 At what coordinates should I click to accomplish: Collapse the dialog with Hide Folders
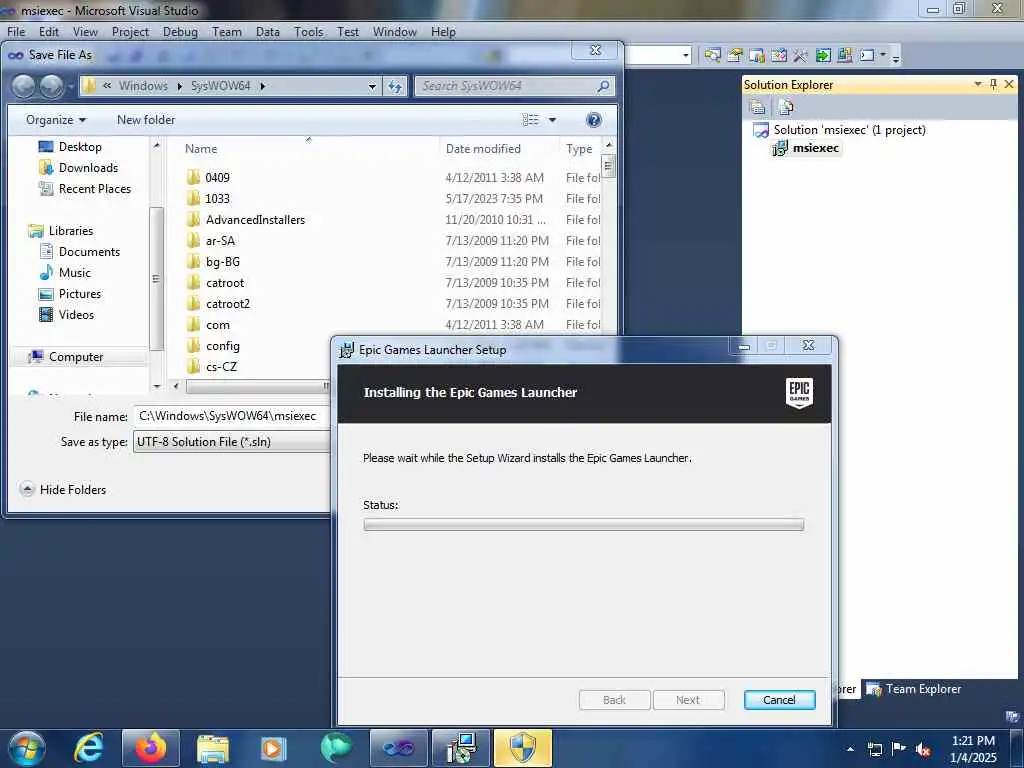pos(63,490)
